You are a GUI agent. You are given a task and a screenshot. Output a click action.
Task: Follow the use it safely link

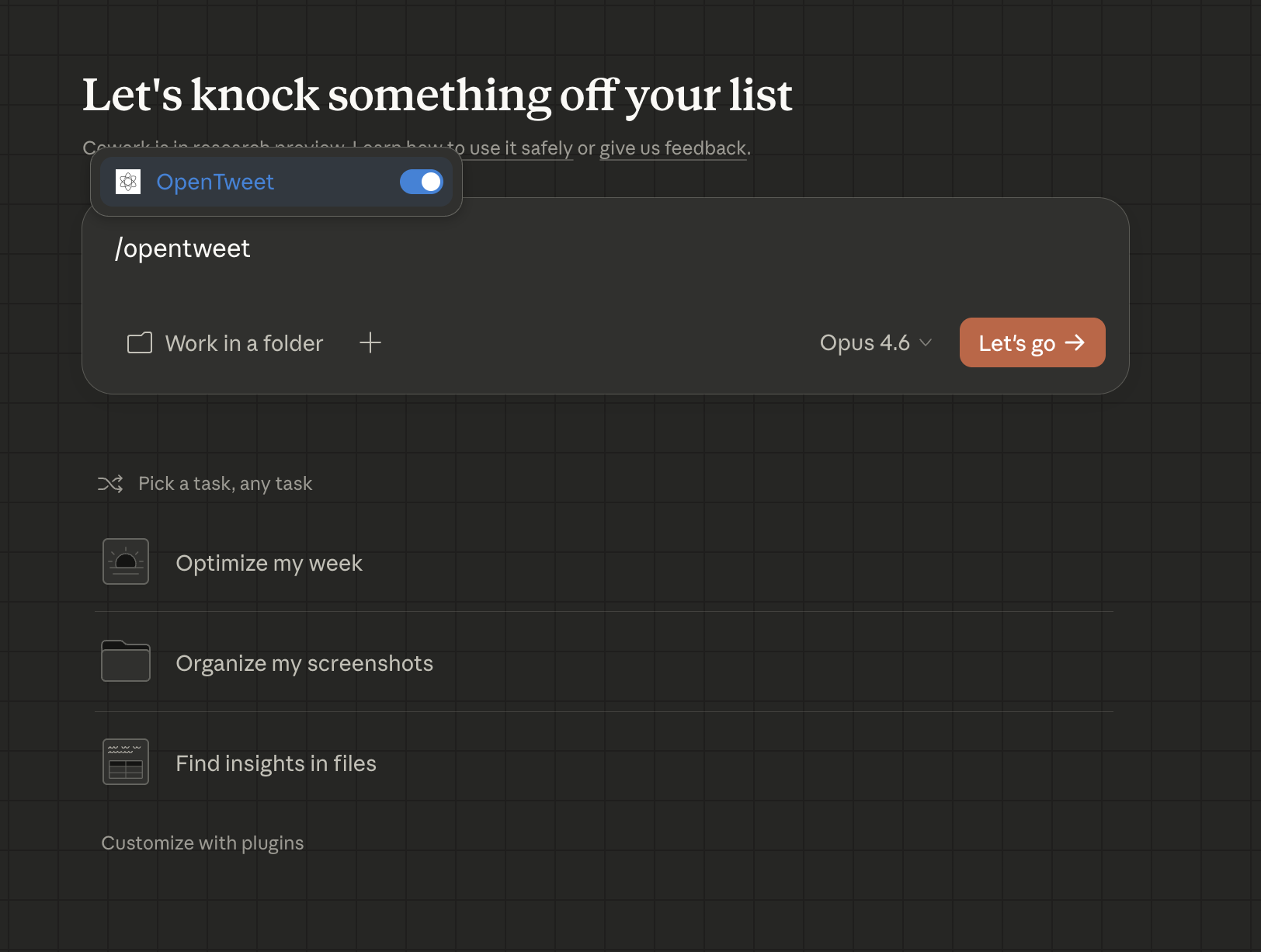click(x=521, y=148)
